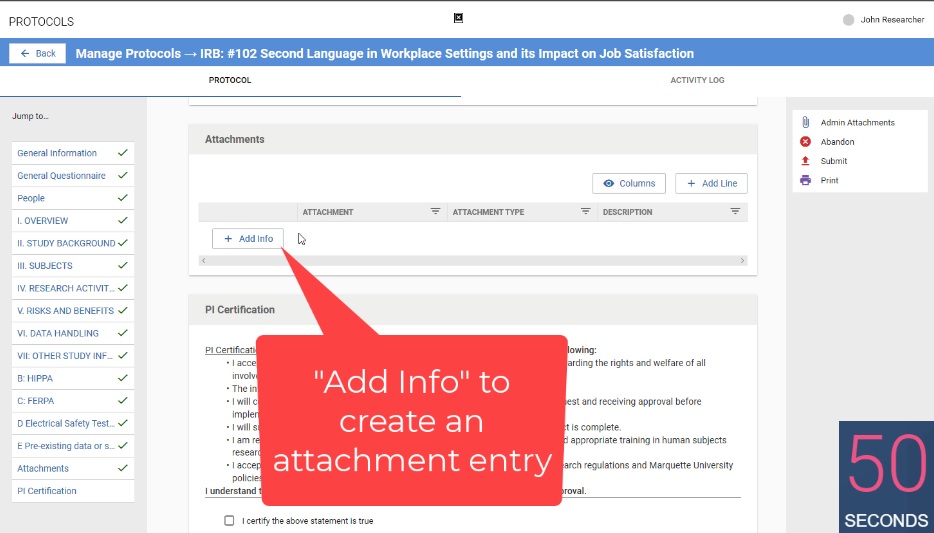Open the Columns visibility button
Screen dimensions: 934x533
[x=629, y=183]
